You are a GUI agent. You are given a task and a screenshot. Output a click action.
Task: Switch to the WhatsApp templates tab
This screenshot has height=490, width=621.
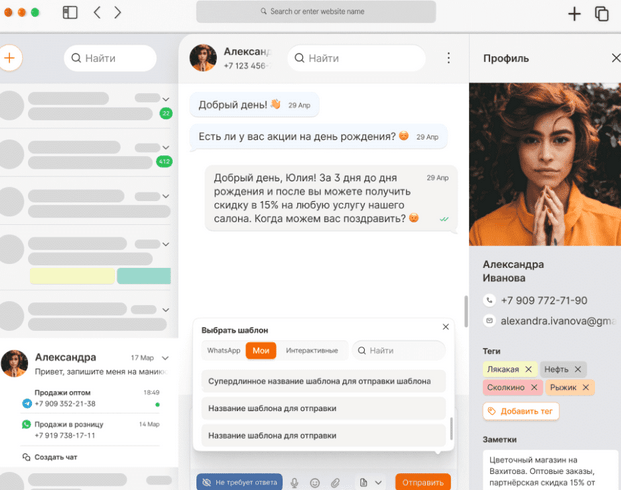(223, 351)
